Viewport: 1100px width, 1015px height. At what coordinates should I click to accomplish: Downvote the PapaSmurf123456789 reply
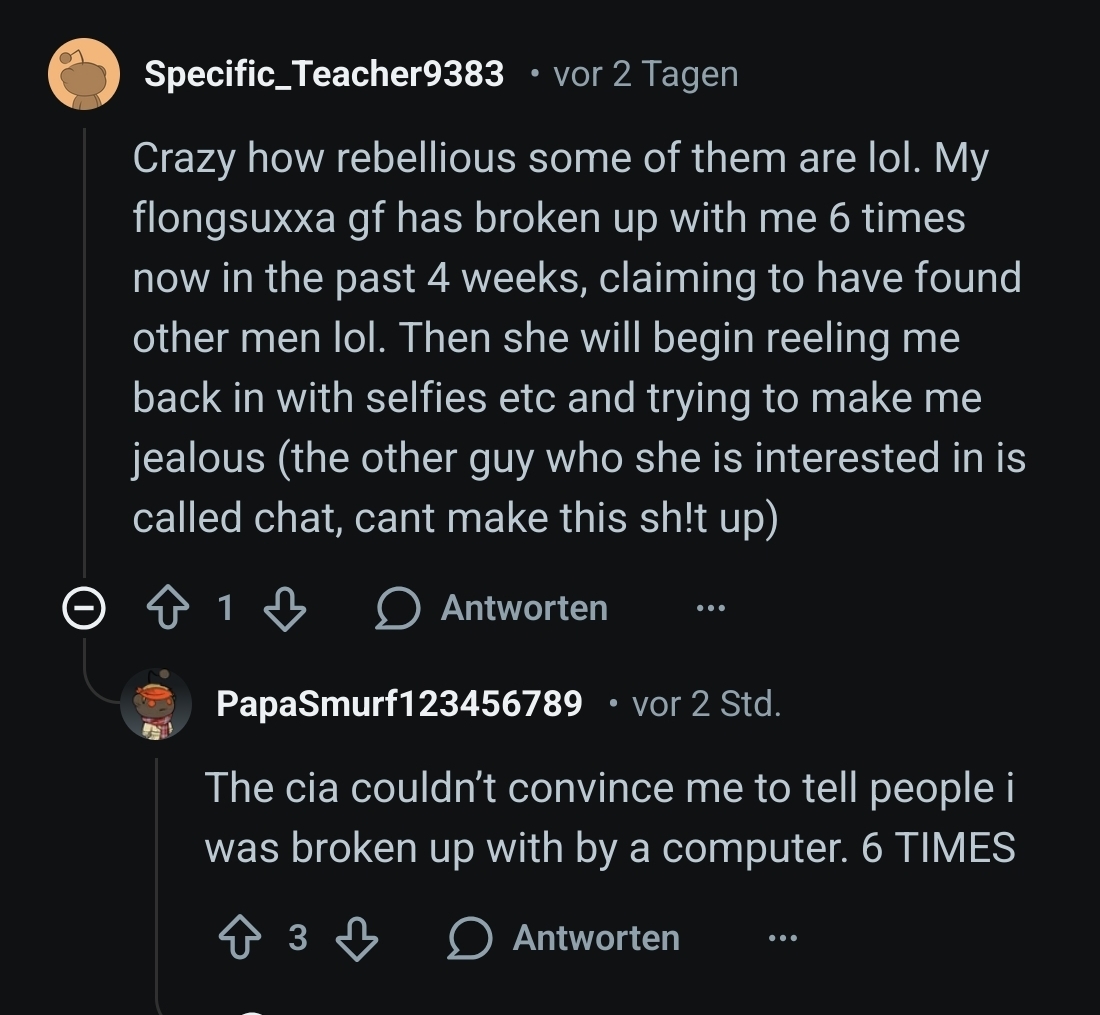click(x=357, y=938)
